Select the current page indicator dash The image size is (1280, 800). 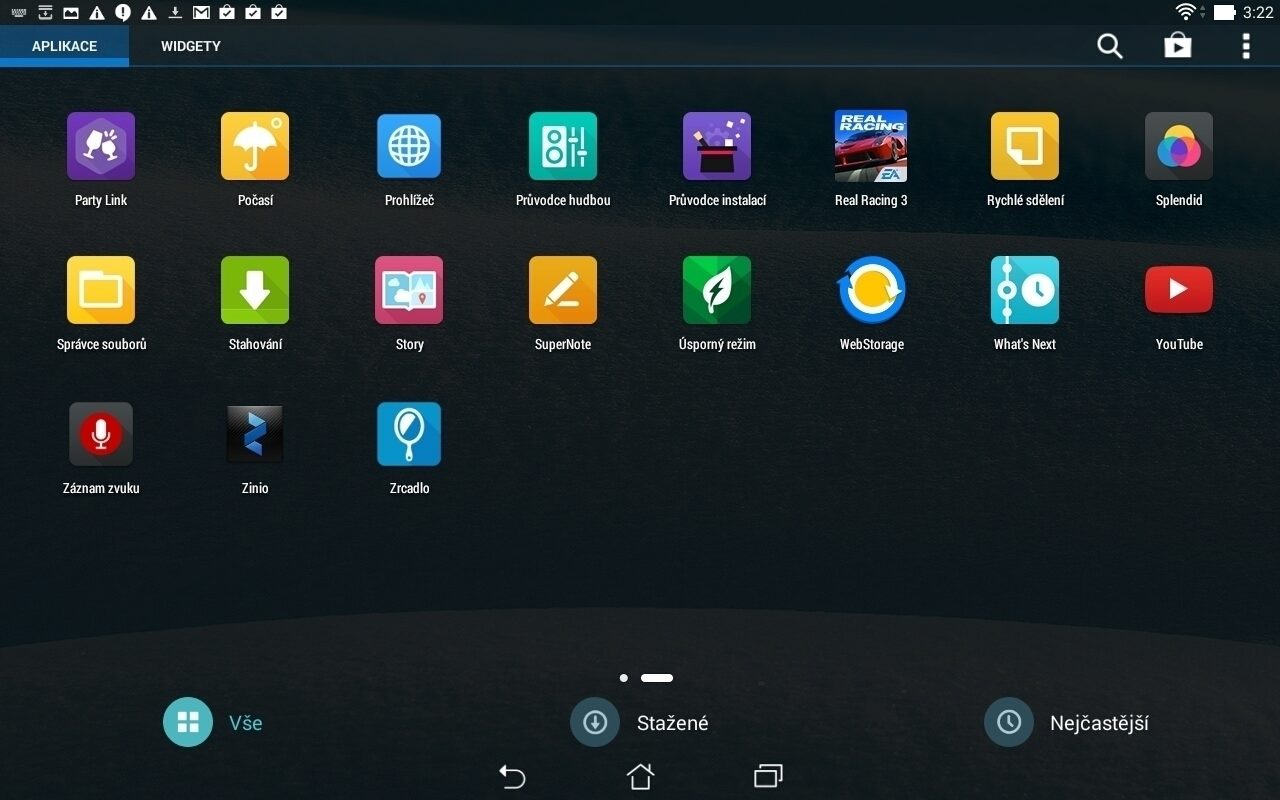pyautogui.click(x=657, y=678)
